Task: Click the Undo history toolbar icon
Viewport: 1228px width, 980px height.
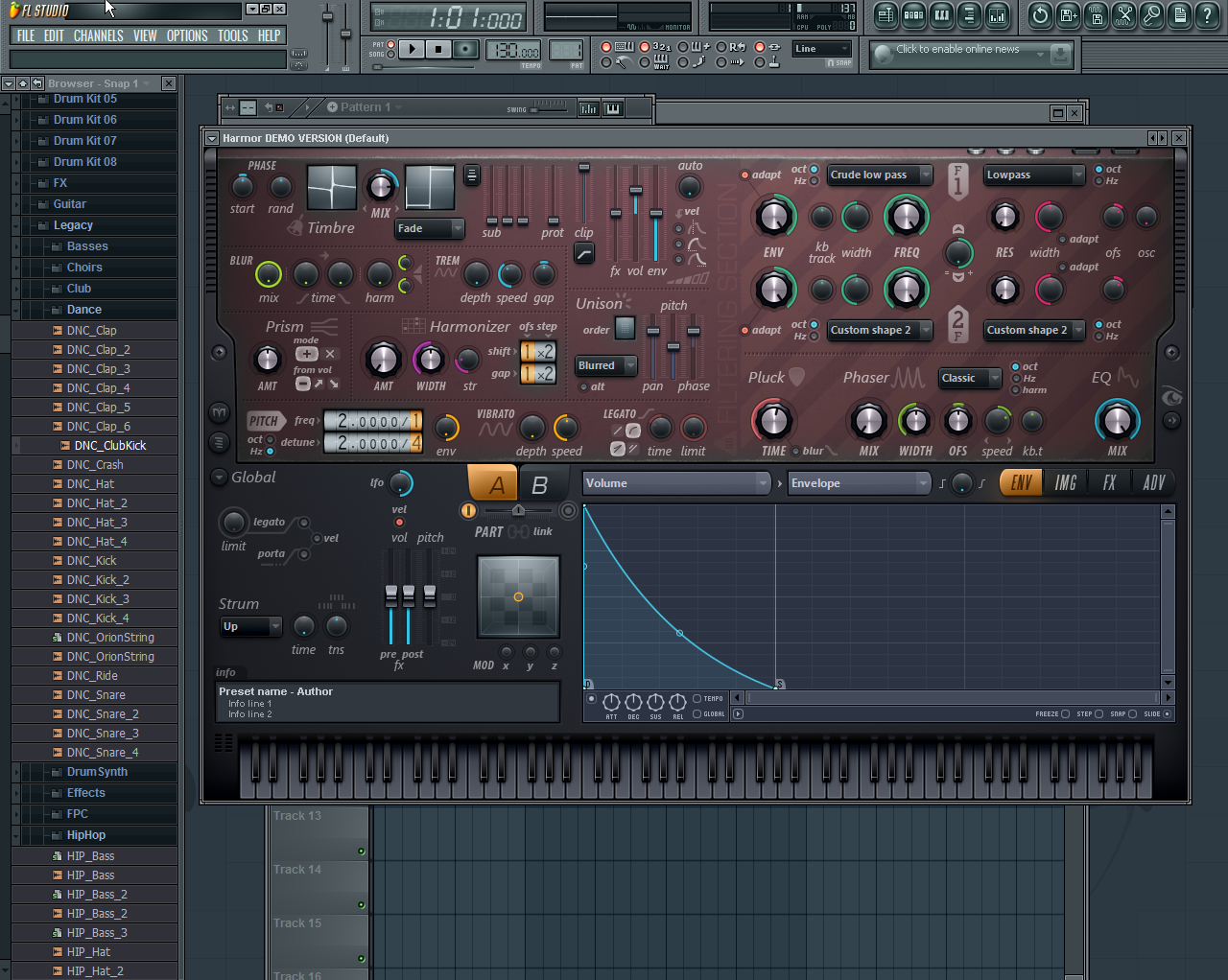Action: (x=1040, y=15)
